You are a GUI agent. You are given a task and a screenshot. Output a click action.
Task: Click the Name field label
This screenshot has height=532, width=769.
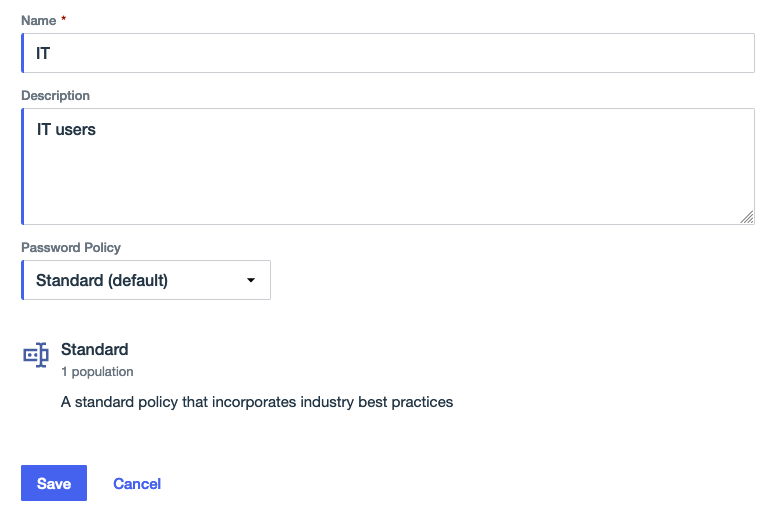38,20
